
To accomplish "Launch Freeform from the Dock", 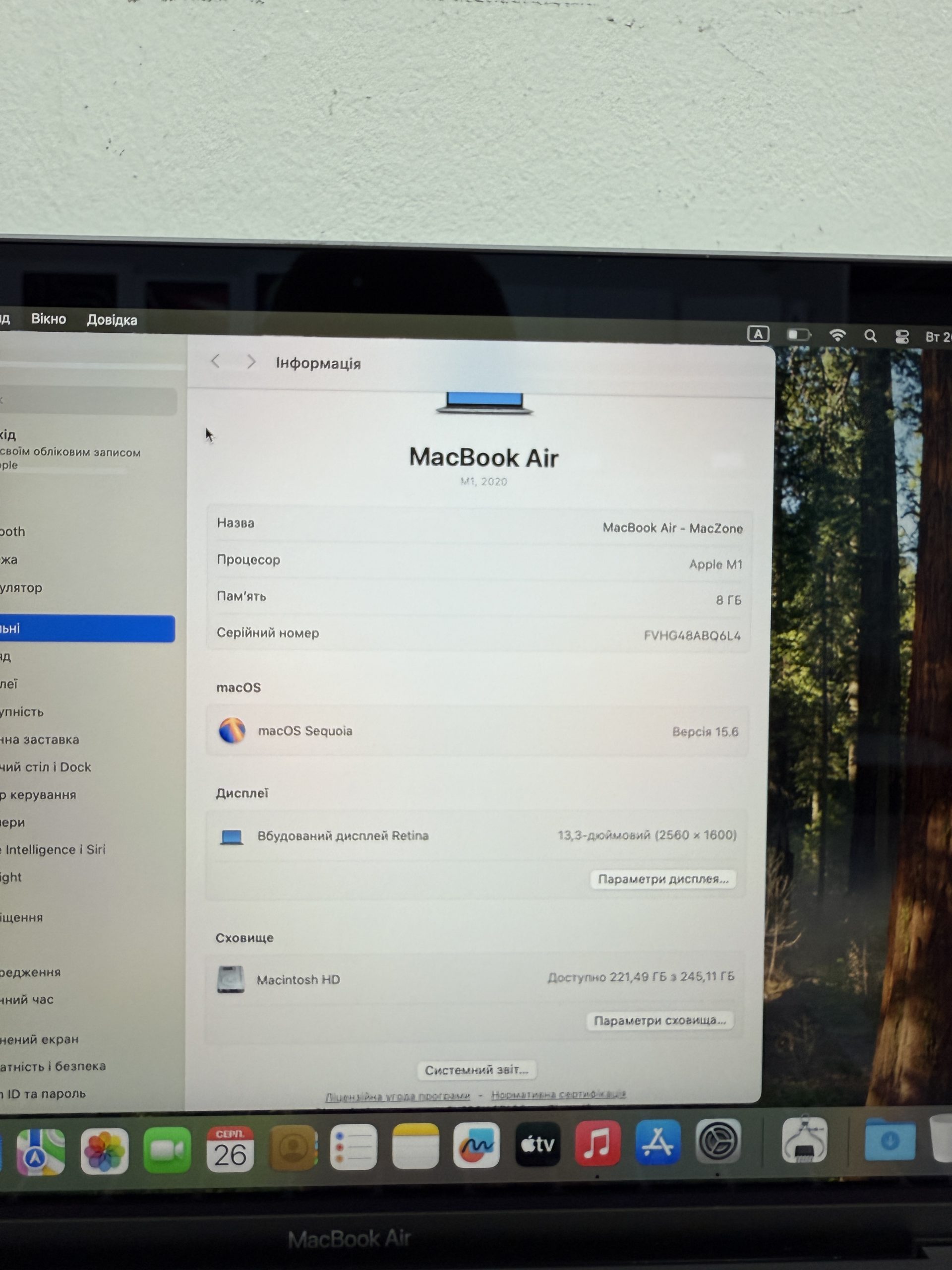I will pyautogui.click(x=476, y=1145).
